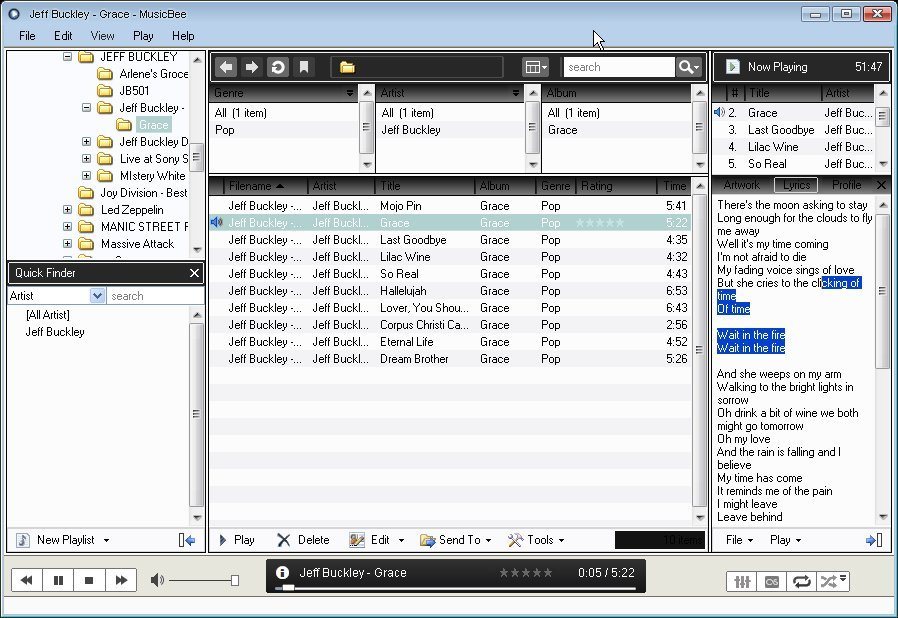Click the Tools hammer icon
898x618 pixels.
pos(515,540)
